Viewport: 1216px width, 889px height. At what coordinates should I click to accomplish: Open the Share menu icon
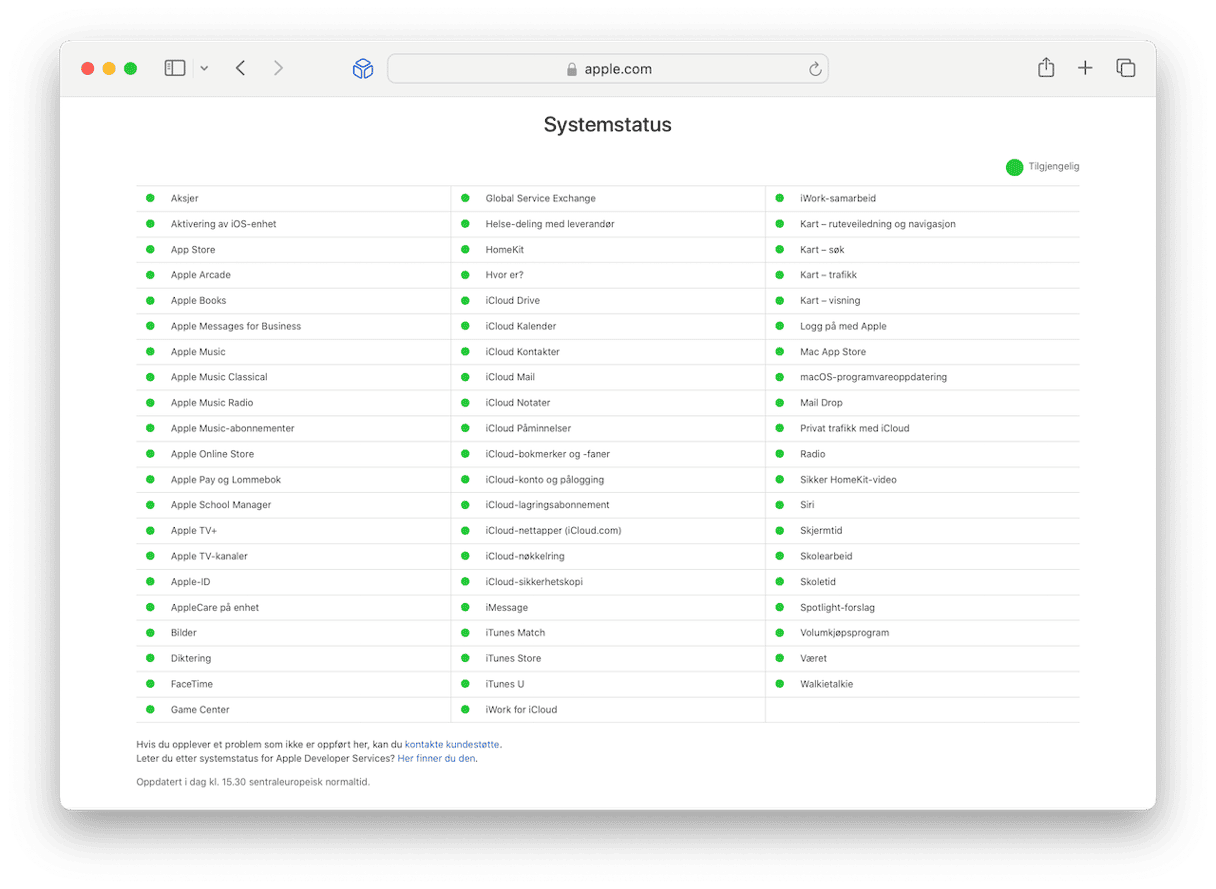tap(1046, 67)
